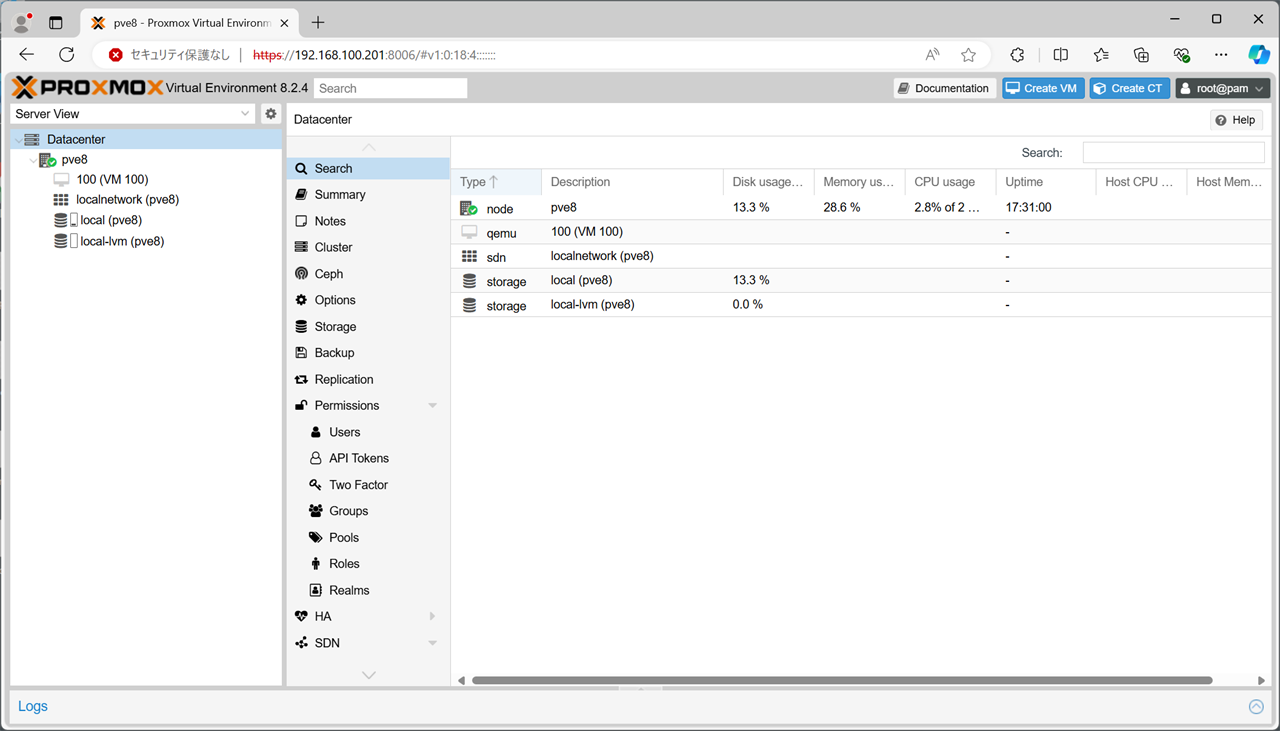
Task: Expand the HA submenu
Action: coord(432,617)
